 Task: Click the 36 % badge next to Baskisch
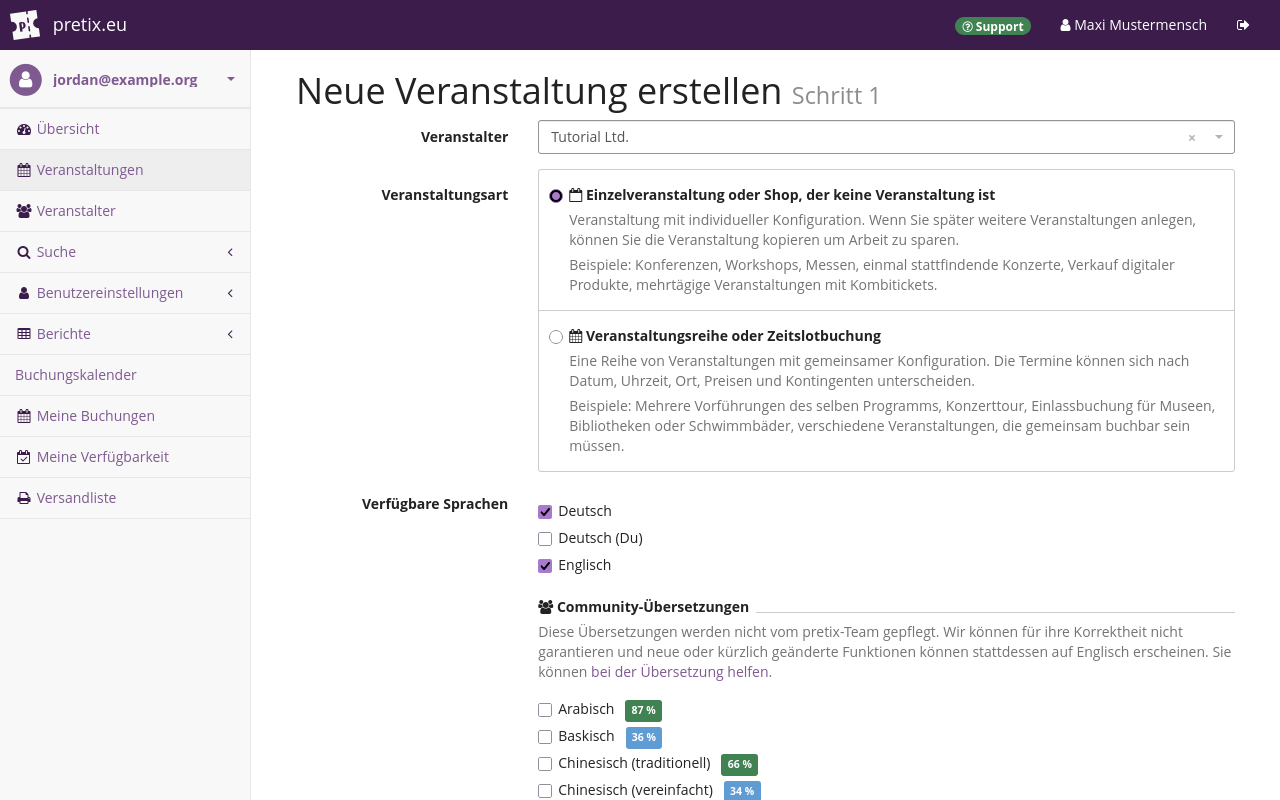pyautogui.click(x=644, y=737)
